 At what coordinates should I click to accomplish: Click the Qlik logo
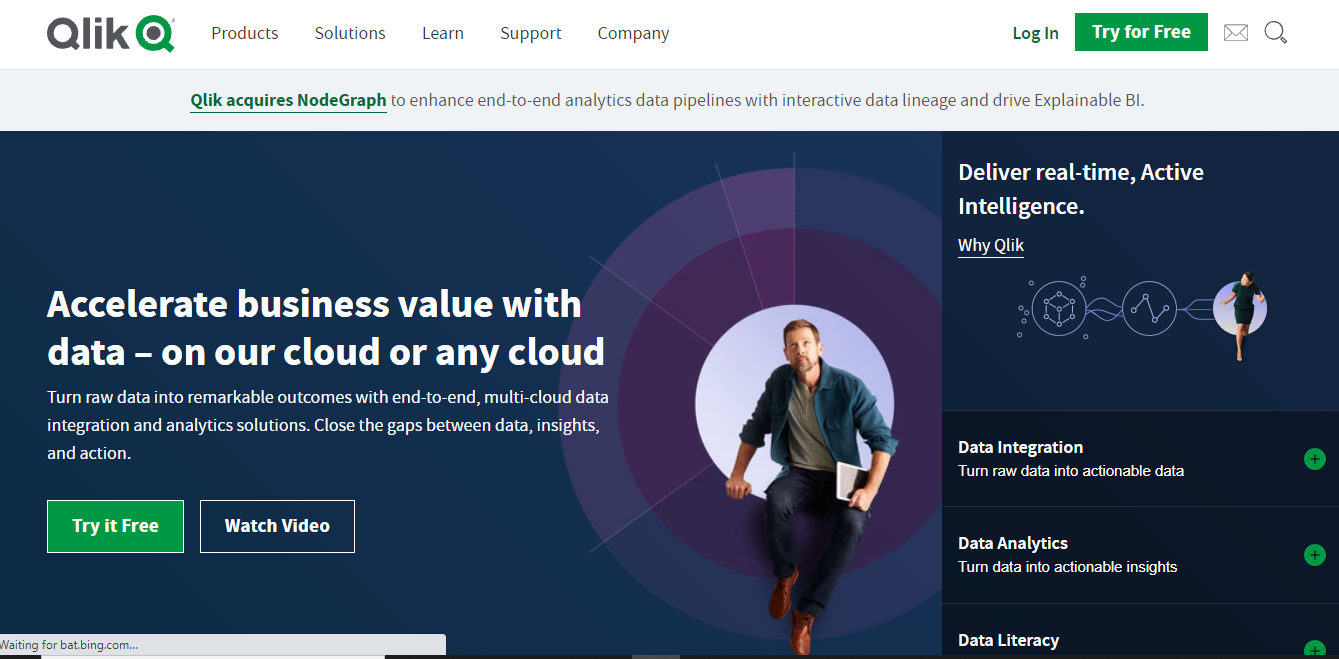pyautogui.click(x=111, y=33)
